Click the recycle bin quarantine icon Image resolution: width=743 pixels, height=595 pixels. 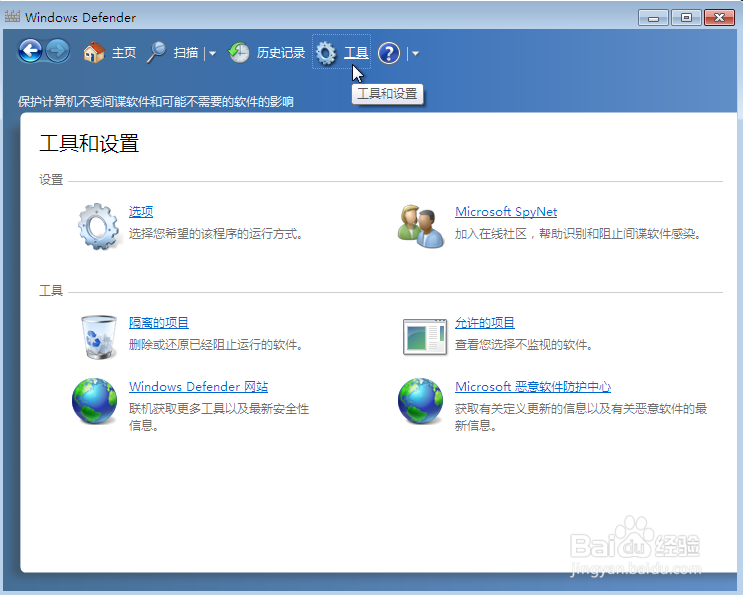[99, 337]
